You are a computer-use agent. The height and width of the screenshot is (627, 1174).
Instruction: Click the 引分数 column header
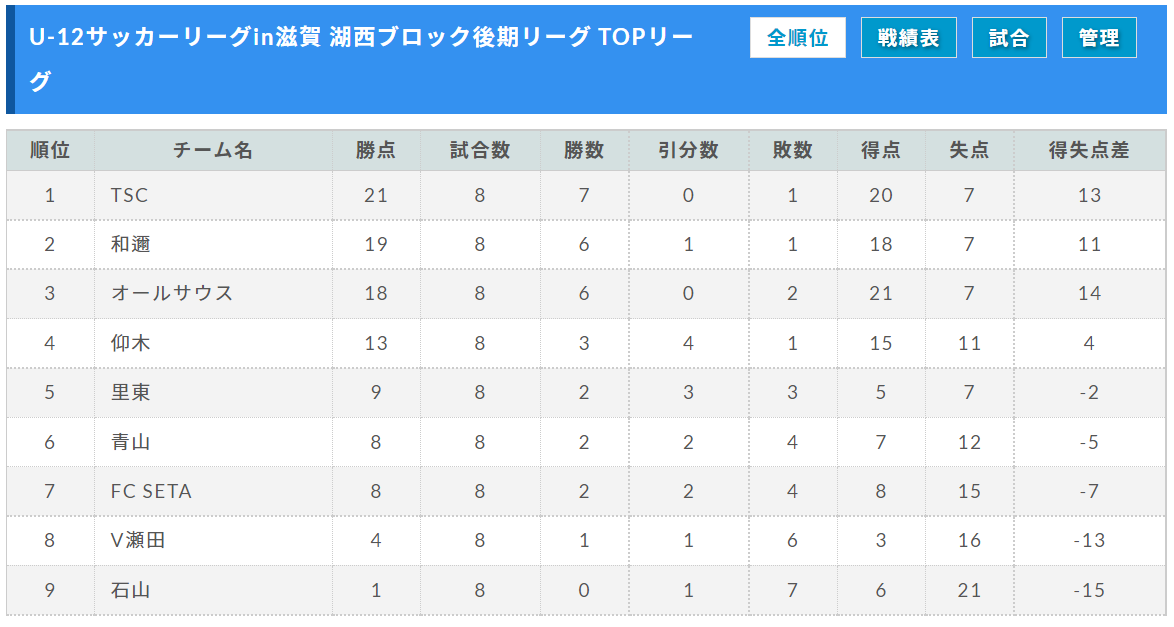coord(689,151)
